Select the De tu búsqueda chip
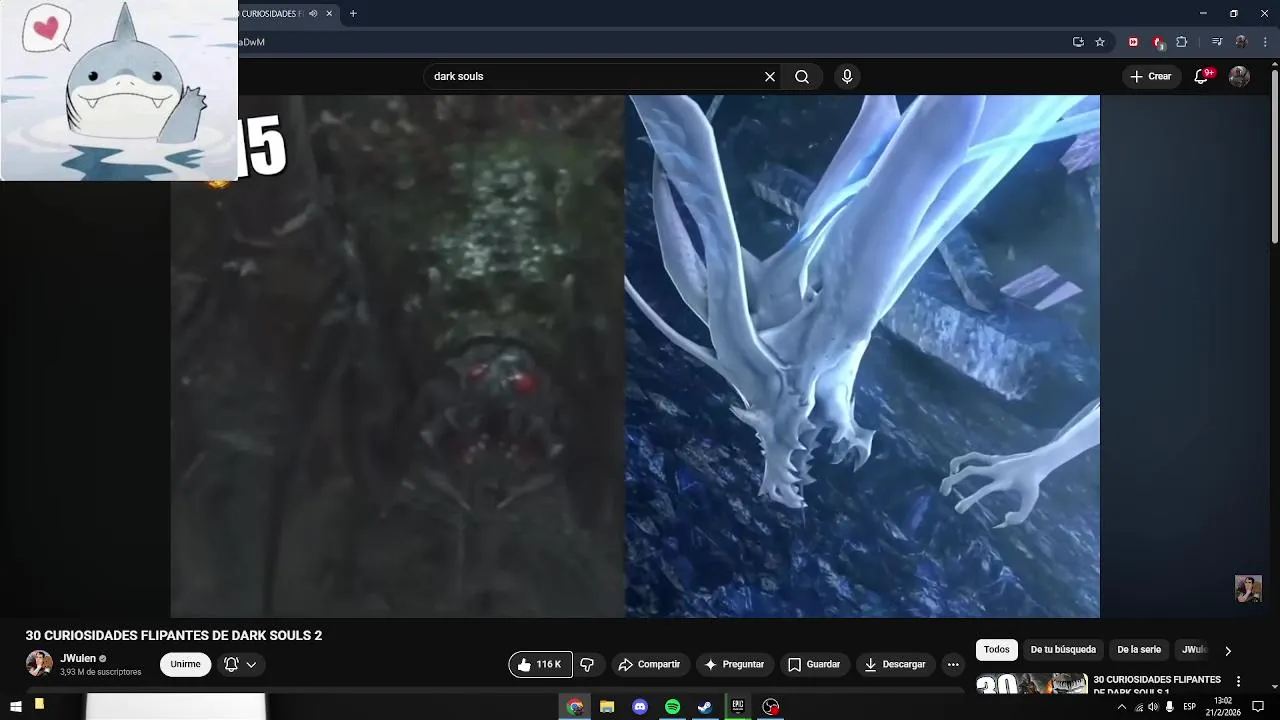1280x720 pixels. pos(1063,650)
